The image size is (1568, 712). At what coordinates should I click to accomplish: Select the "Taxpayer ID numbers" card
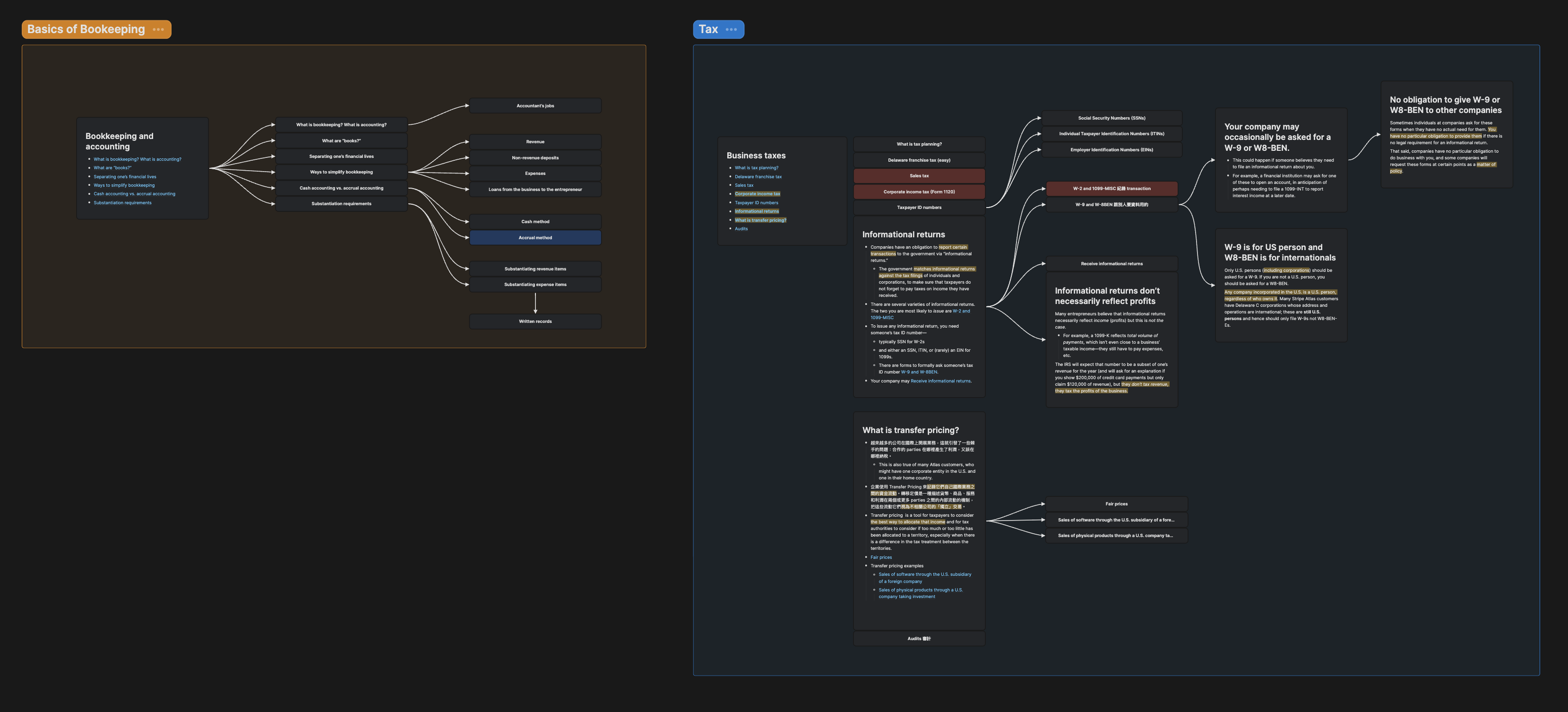click(919, 208)
